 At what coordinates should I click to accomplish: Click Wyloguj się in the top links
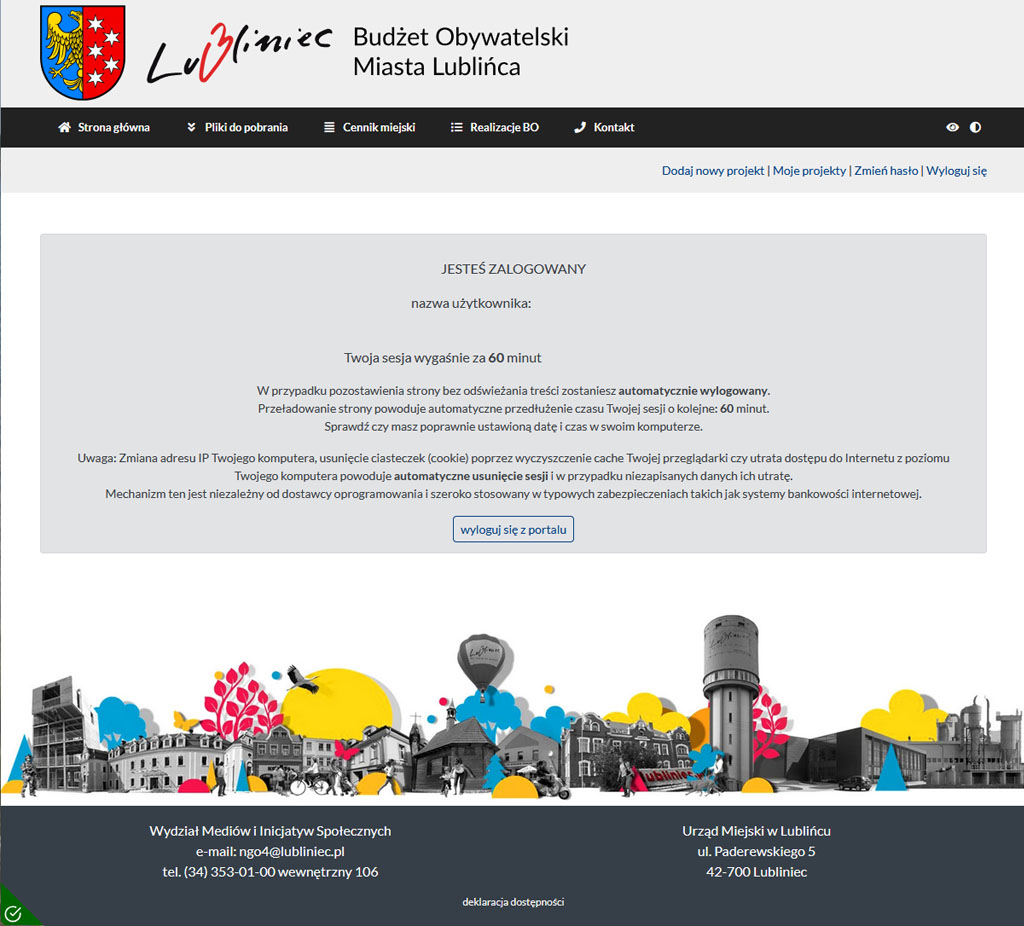[x=956, y=171]
